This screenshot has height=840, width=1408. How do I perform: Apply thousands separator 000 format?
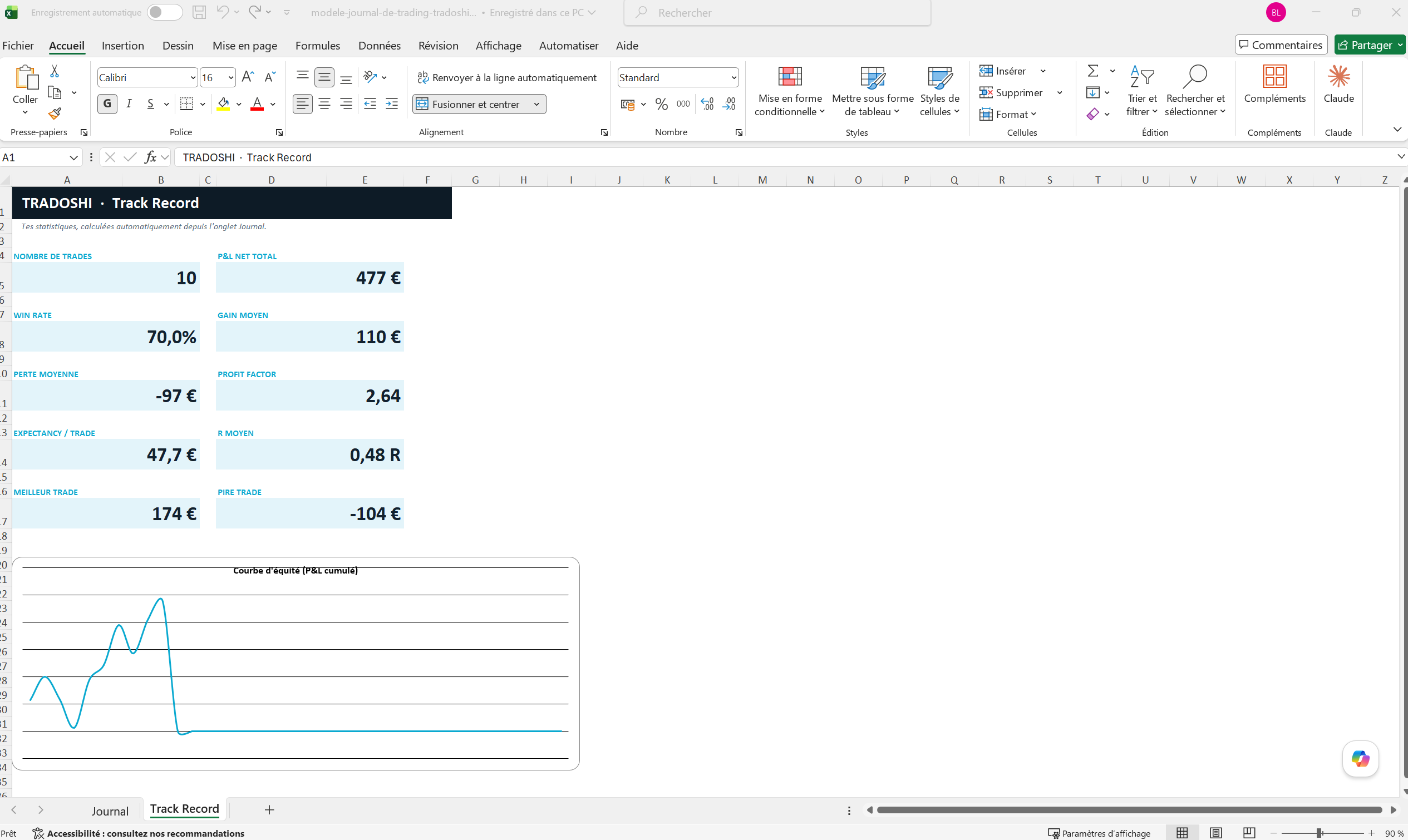tap(683, 103)
